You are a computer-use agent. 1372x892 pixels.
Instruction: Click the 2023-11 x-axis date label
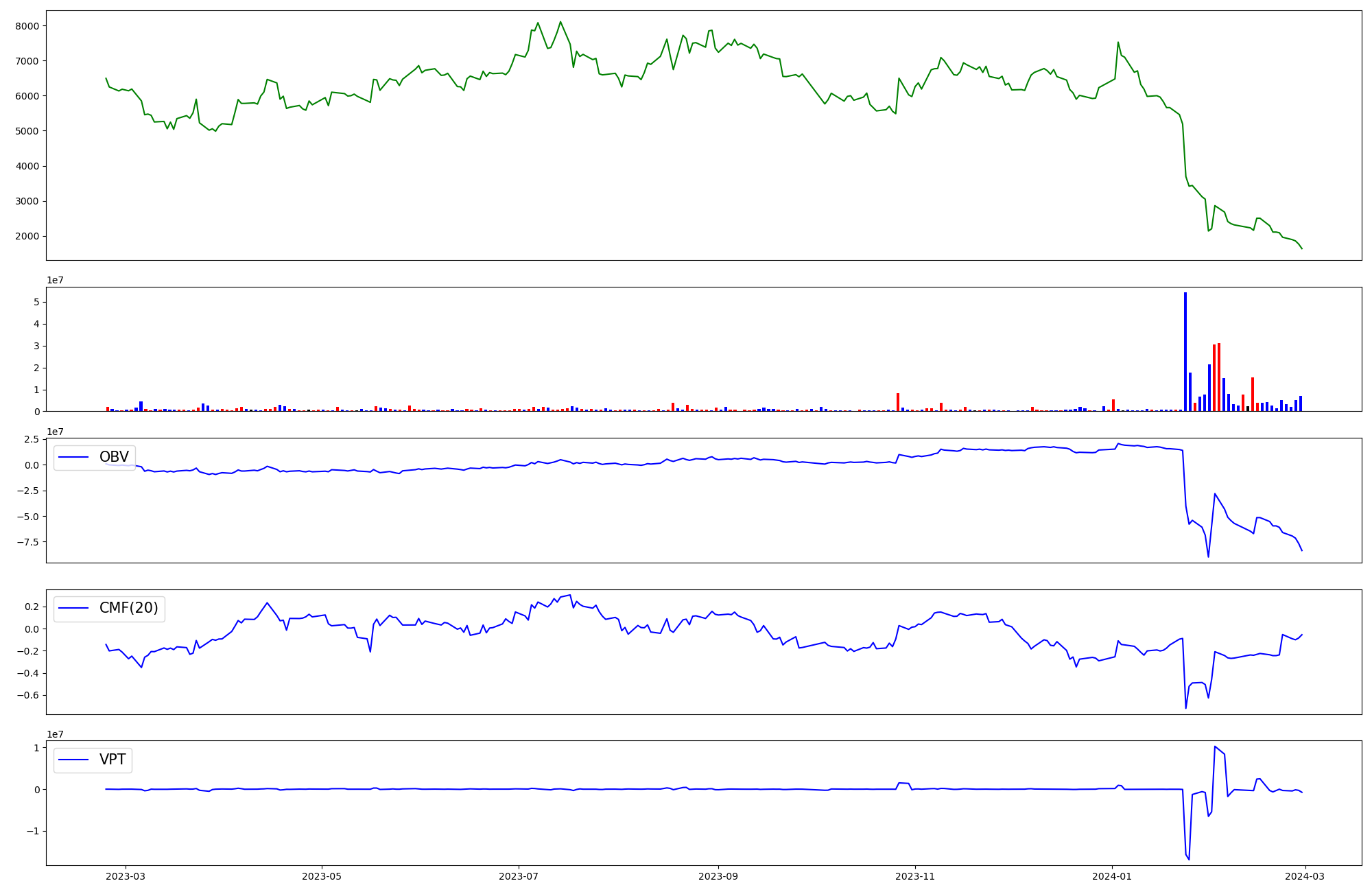[x=915, y=876]
